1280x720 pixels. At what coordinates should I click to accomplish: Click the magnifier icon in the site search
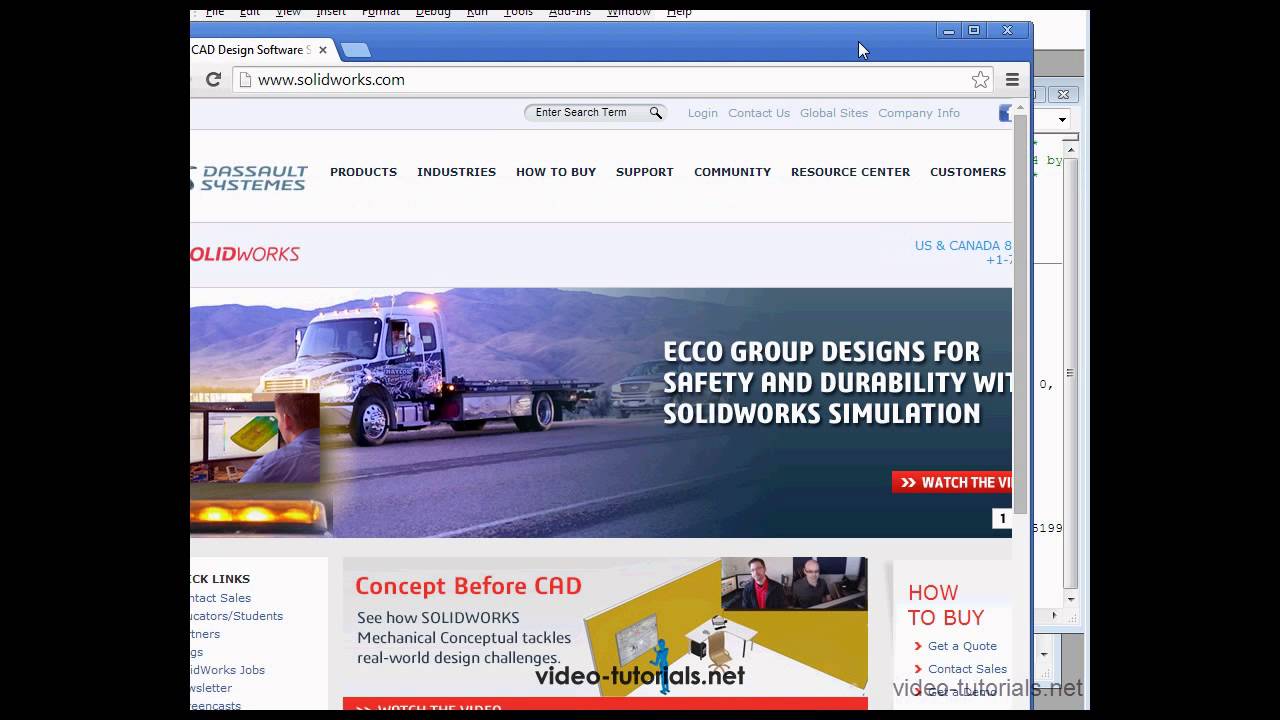coord(656,113)
